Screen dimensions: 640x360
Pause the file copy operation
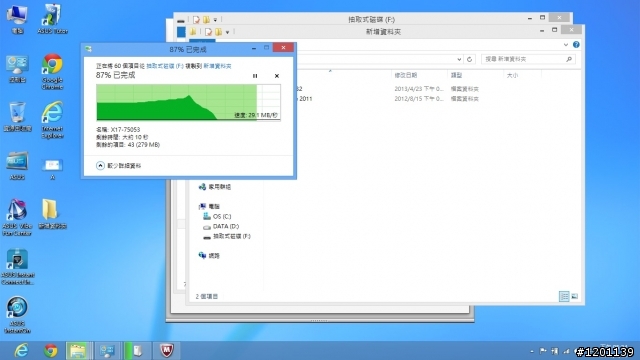pos(255,76)
